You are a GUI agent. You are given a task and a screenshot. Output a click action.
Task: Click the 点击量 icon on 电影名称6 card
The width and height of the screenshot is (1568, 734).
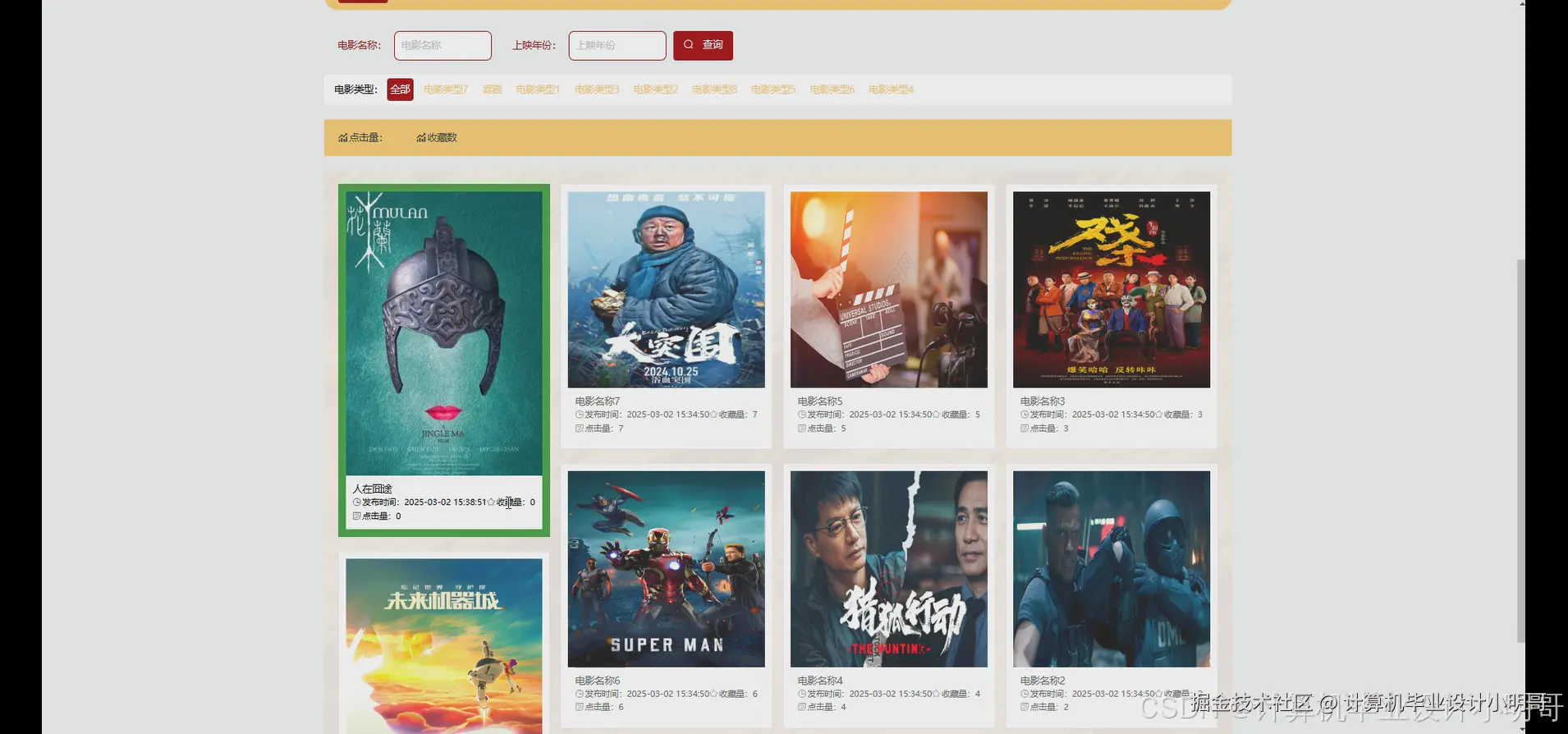tap(580, 707)
